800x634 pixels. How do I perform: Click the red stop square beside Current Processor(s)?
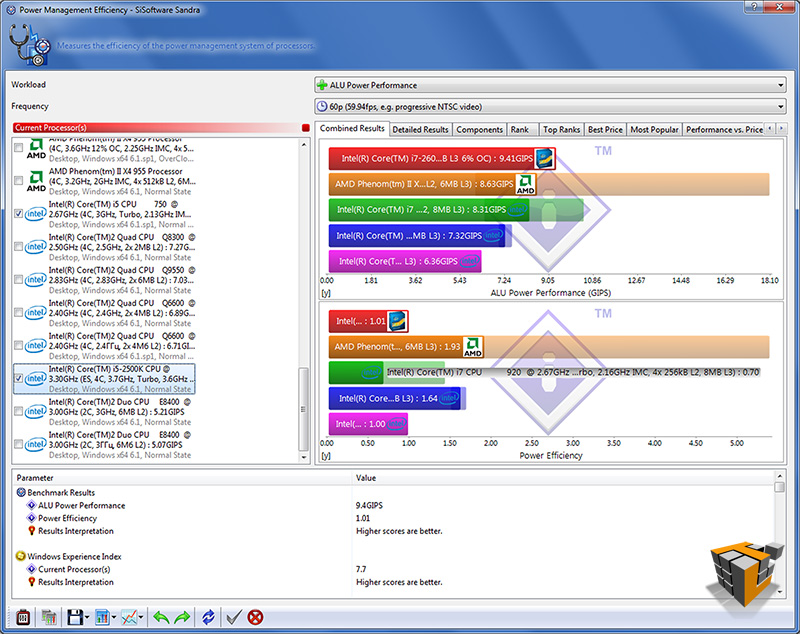306,128
